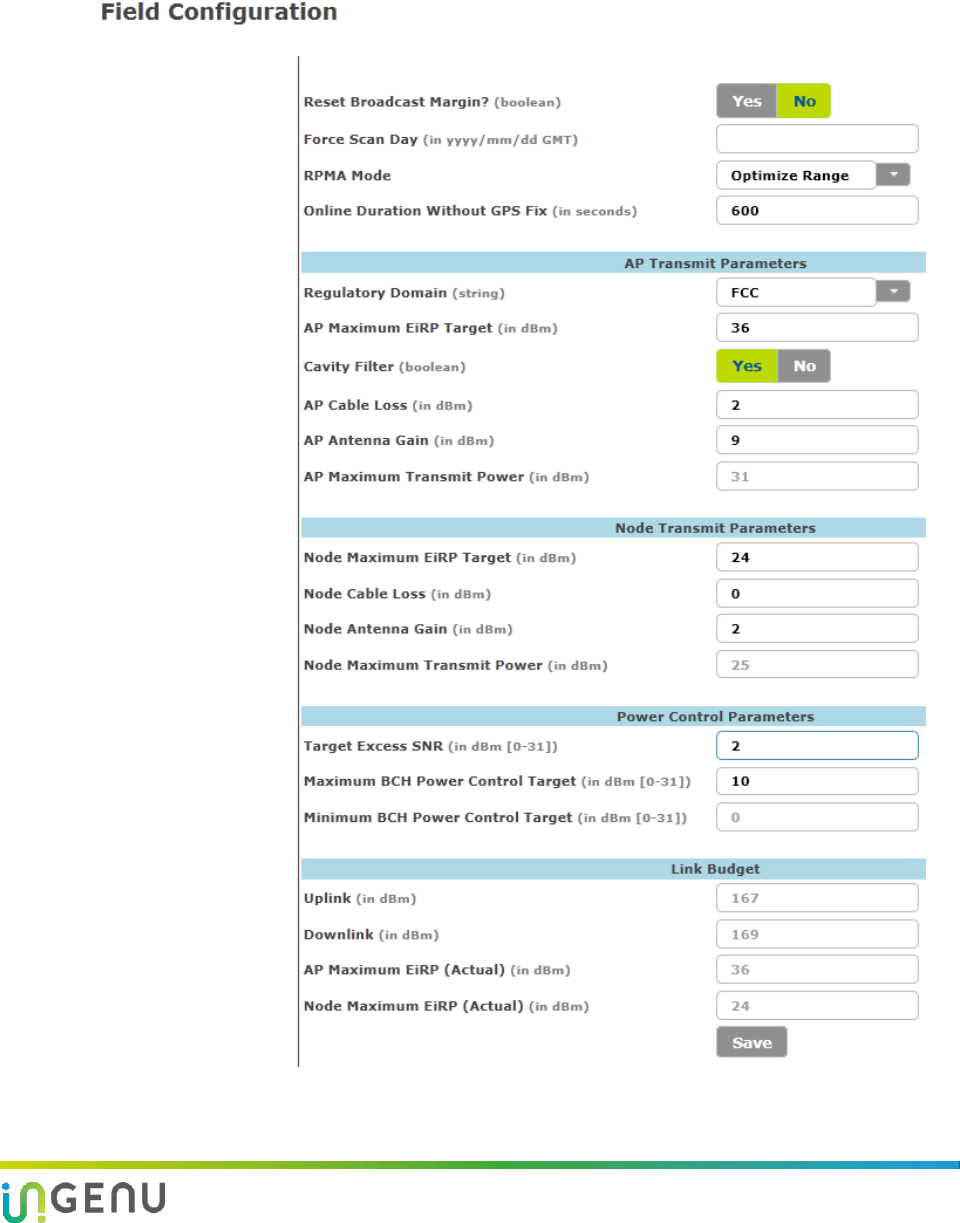Edit the Target Excess SNR field

tap(817, 745)
